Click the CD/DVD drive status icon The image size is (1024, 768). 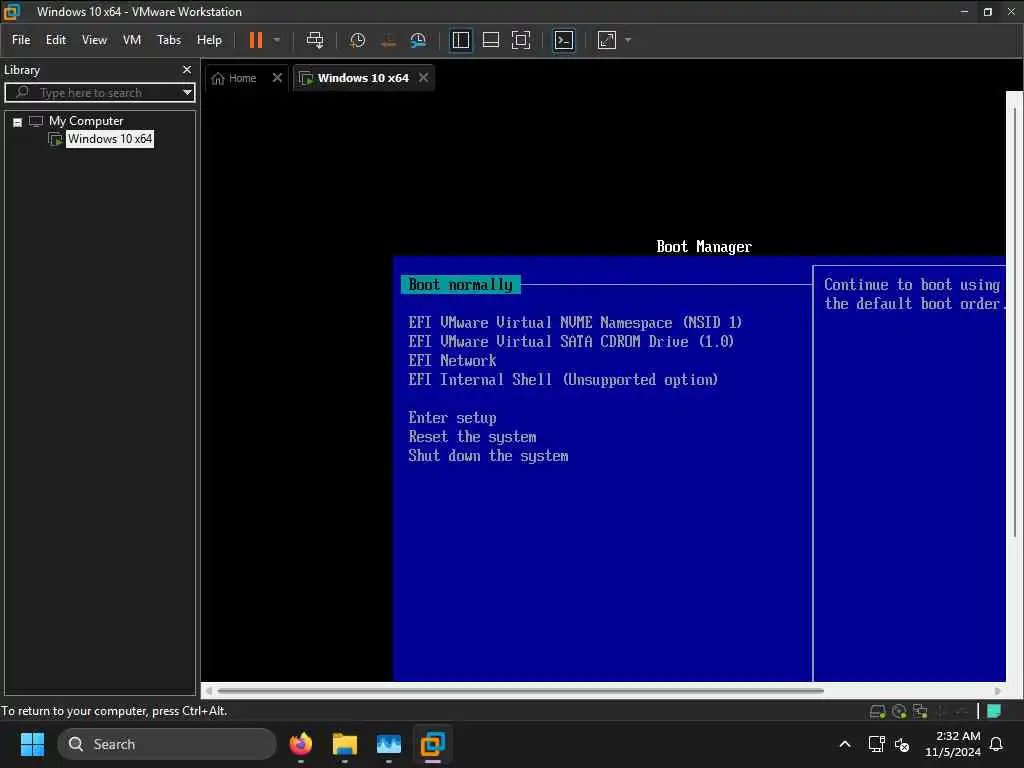coord(899,712)
